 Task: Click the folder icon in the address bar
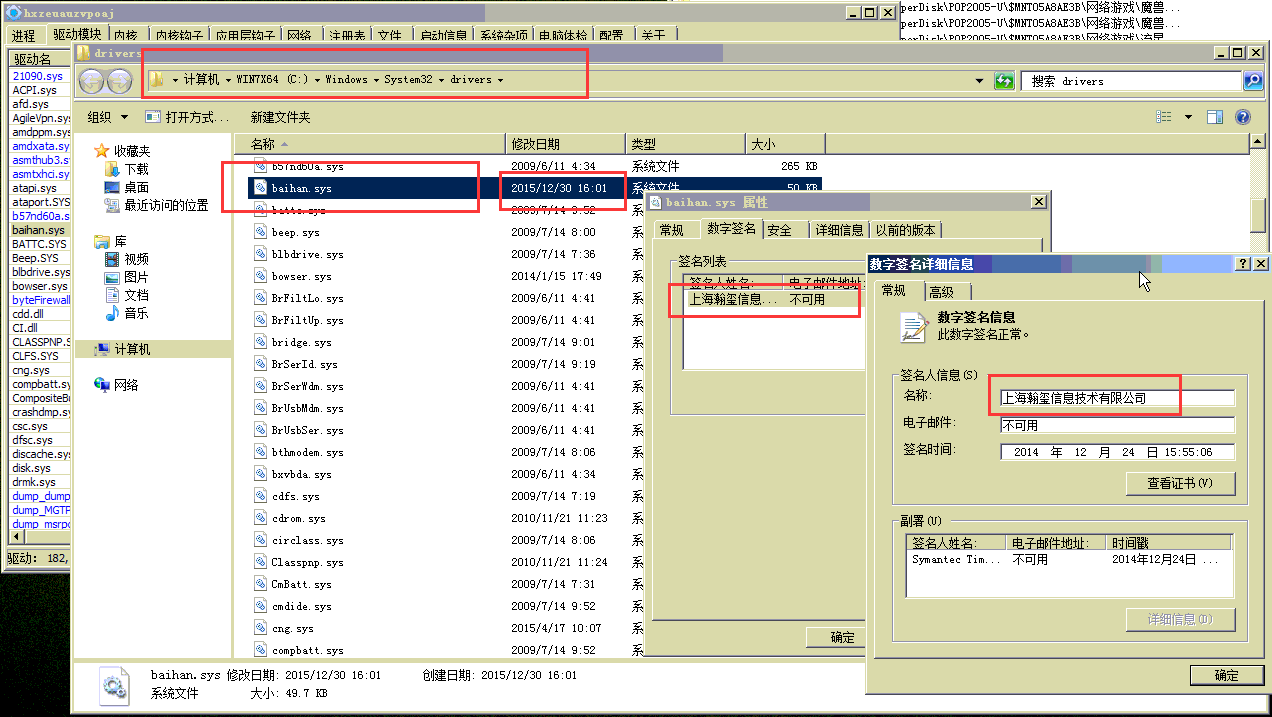coord(157,80)
